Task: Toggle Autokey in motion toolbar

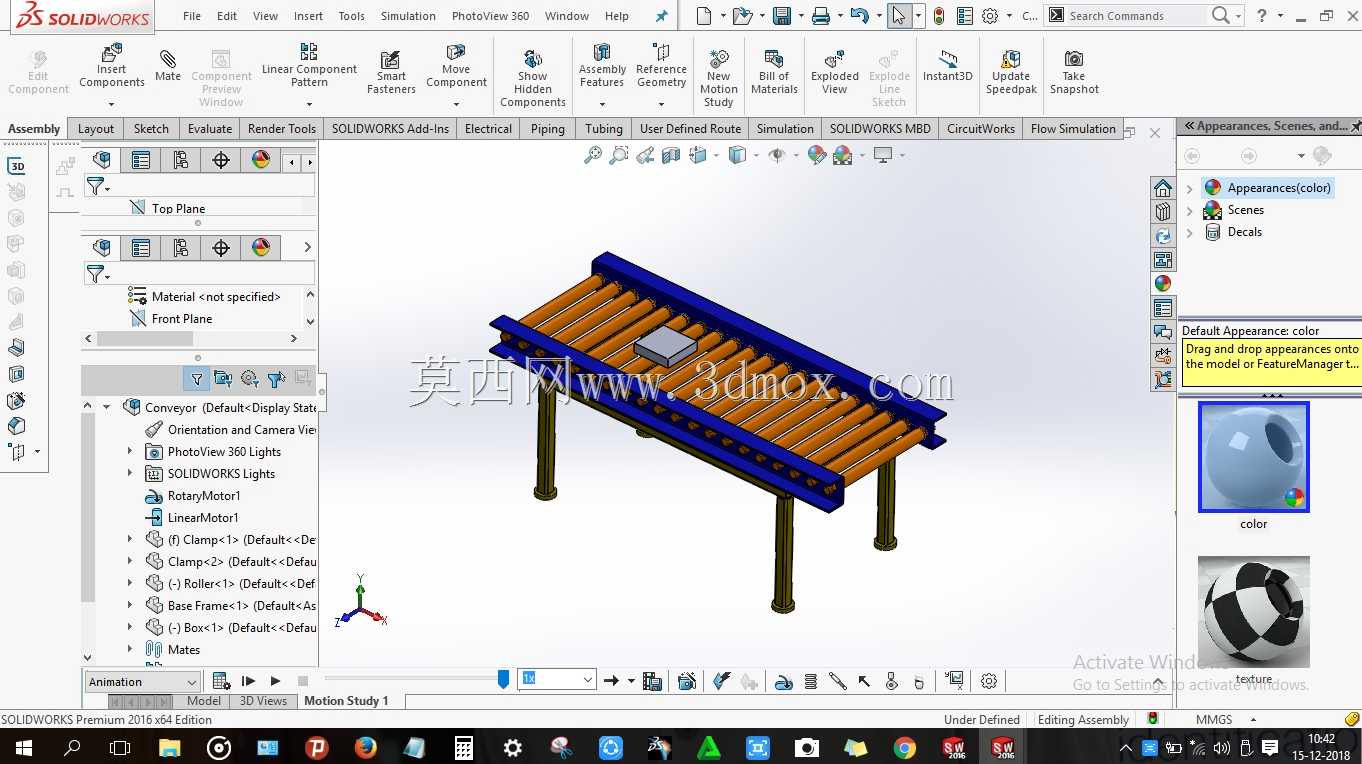Action: [722, 681]
